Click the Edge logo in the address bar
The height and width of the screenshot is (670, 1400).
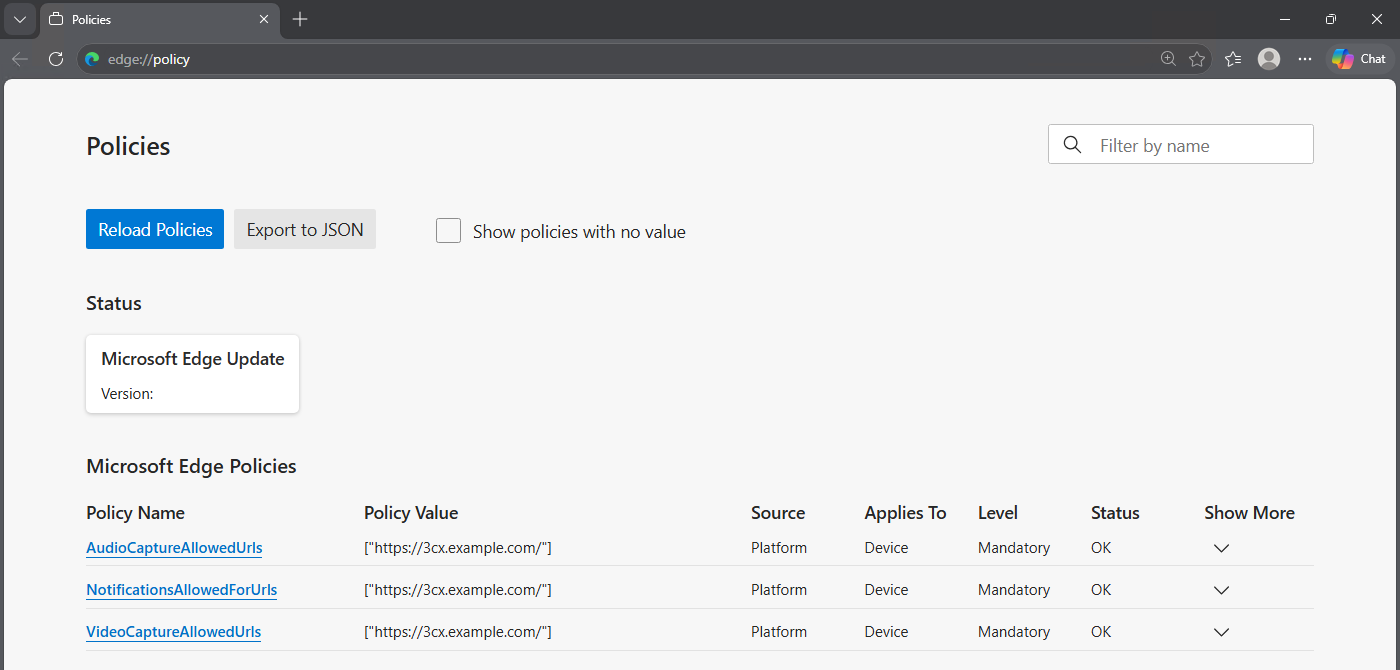(93, 59)
